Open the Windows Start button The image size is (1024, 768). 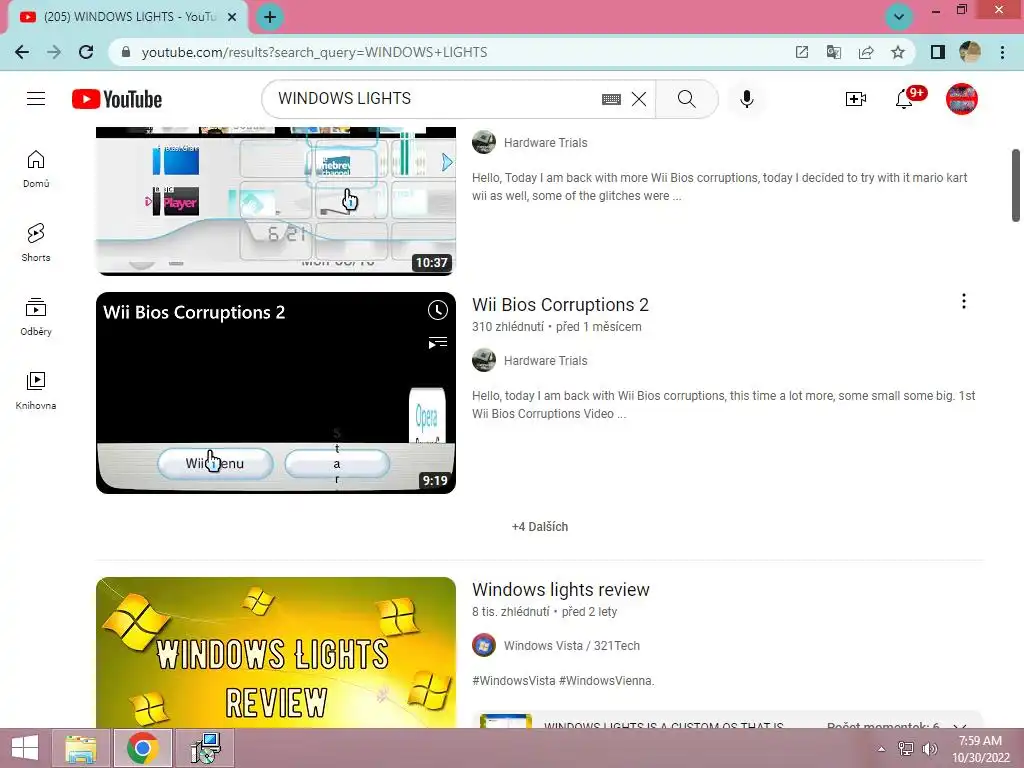25,748
